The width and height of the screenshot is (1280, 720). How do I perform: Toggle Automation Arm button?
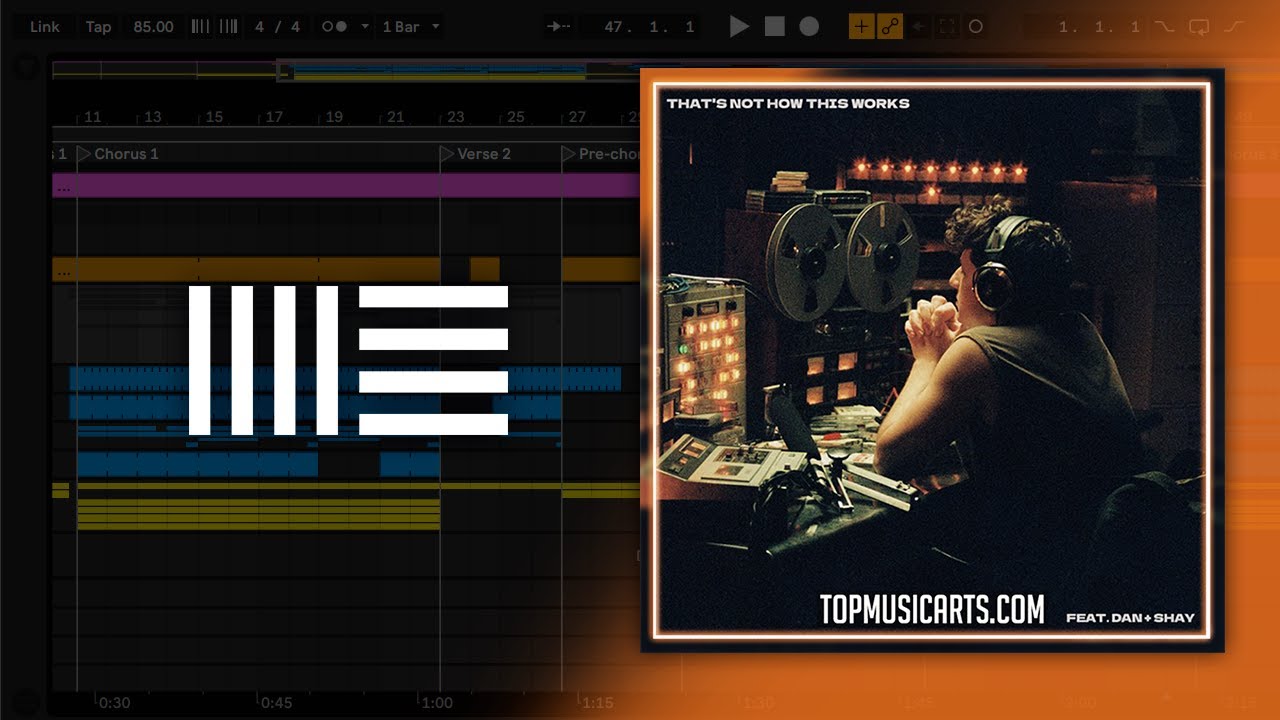point(889,27)
